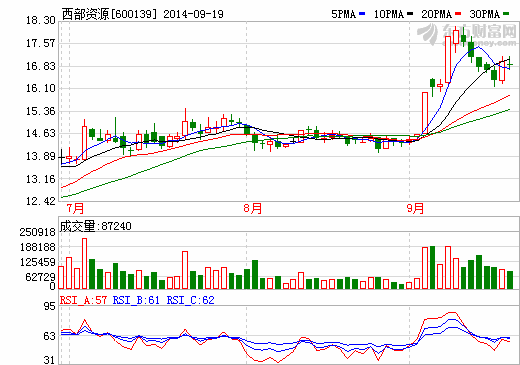Click the 18.30 price axis label
The height and width of the screenshot is (365, 520).
tap(41, 21)
